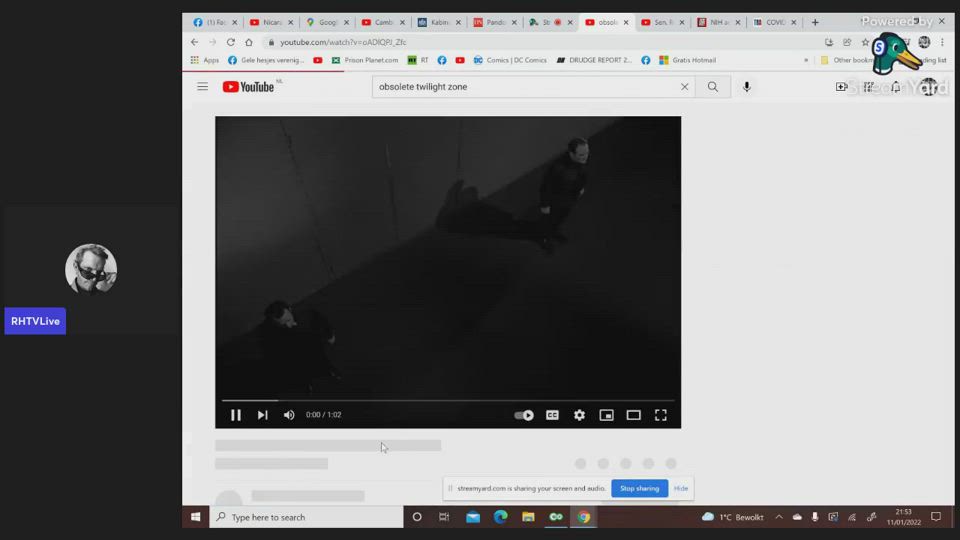Go to the YouTube home logo
Image resolution: width=960 pixels, height=540 pixels.
click(248, 87)
